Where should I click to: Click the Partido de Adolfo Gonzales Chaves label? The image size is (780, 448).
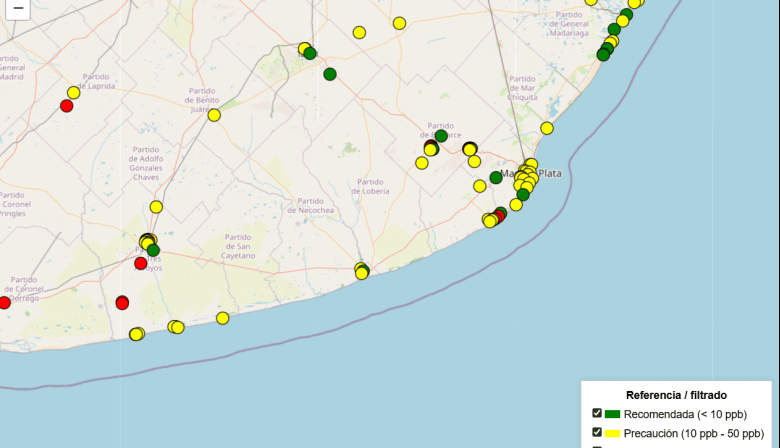coord(145,164)
